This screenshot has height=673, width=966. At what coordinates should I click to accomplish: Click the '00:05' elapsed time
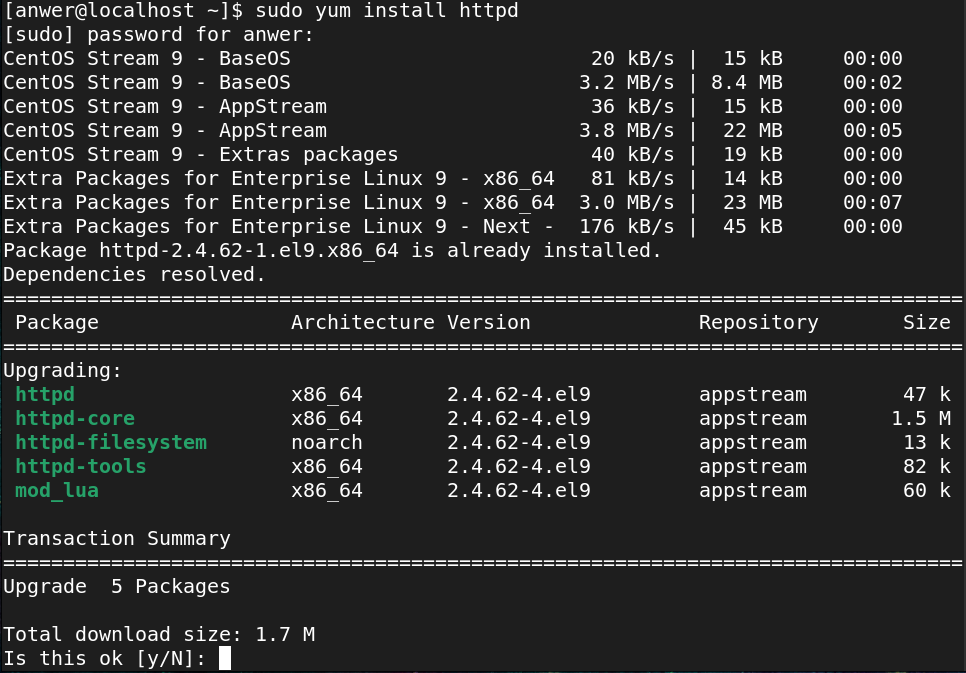click(872, 131)
